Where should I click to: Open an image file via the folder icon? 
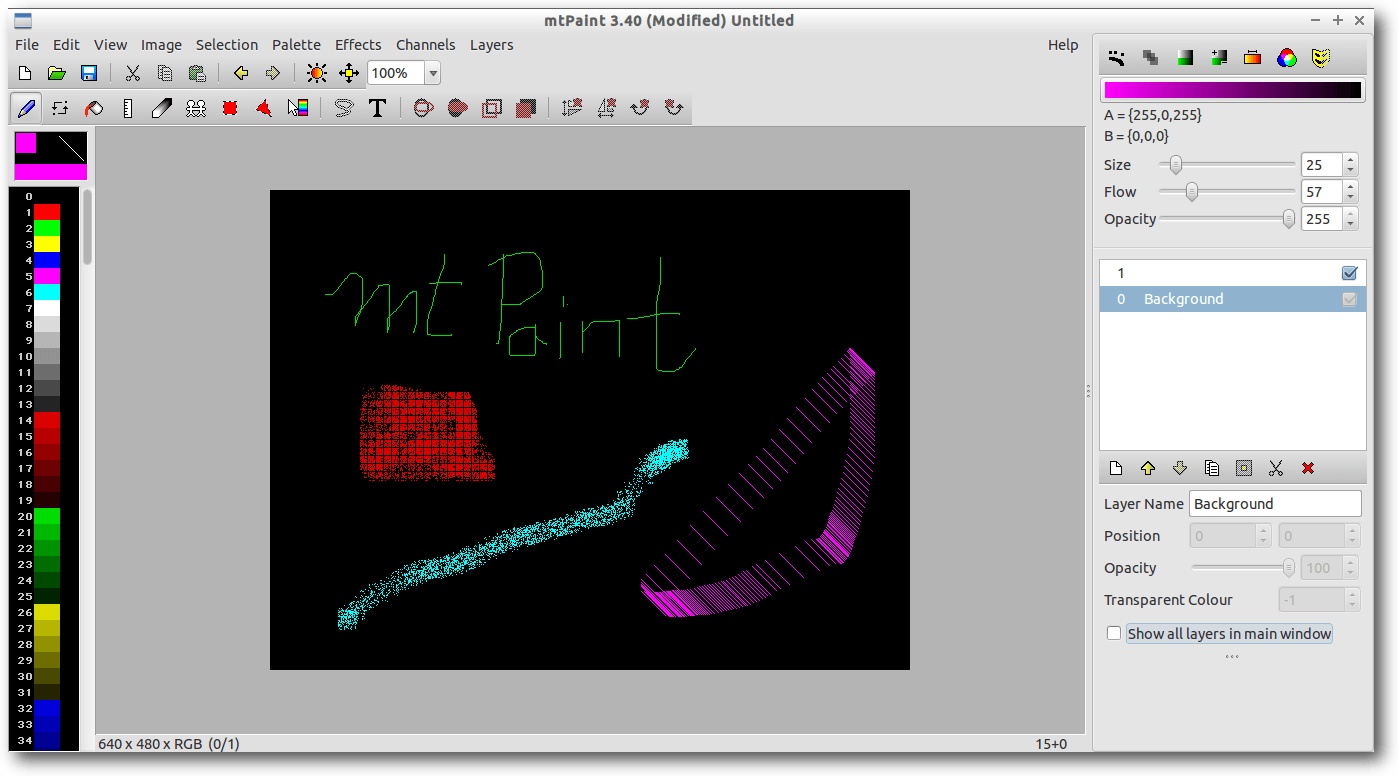57,73
